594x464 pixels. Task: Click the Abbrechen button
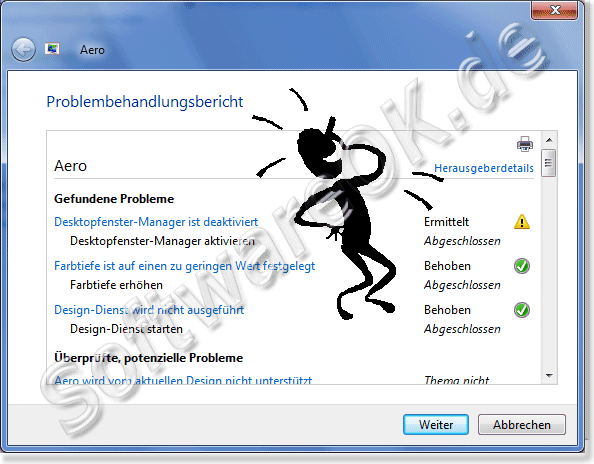pyautogui.click(x=522, y=425)
